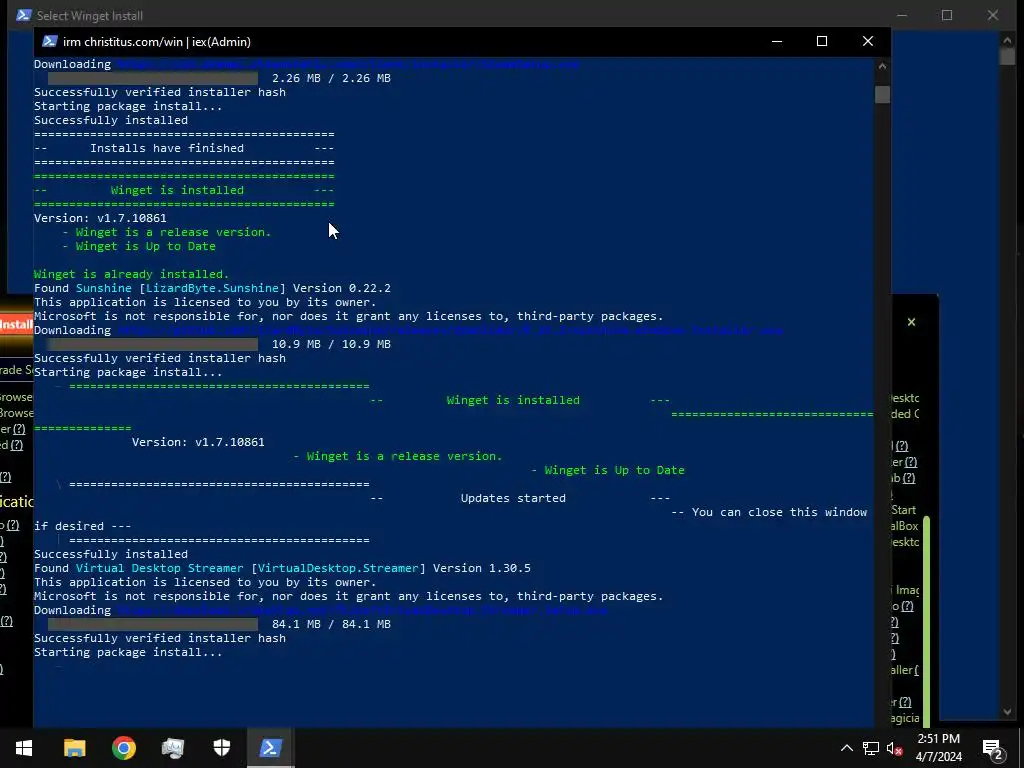Click scroll-down arrow in background Winget window
The width and height of the screenshot is (1024, 768).
pyautogui.click(x=1007, y=712)
